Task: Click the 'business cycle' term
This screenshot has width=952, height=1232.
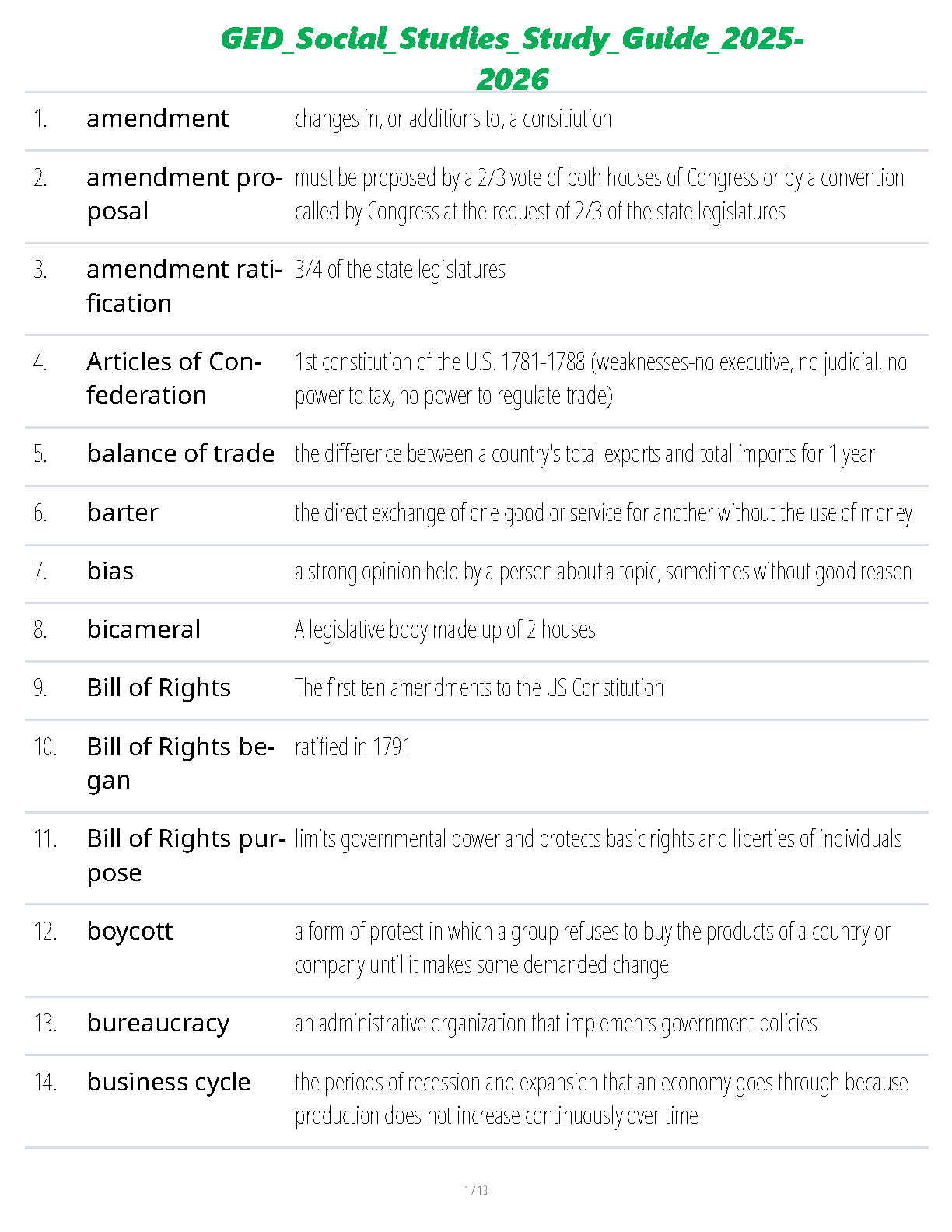Action: pyautogui.click(x=169, y=1082)
